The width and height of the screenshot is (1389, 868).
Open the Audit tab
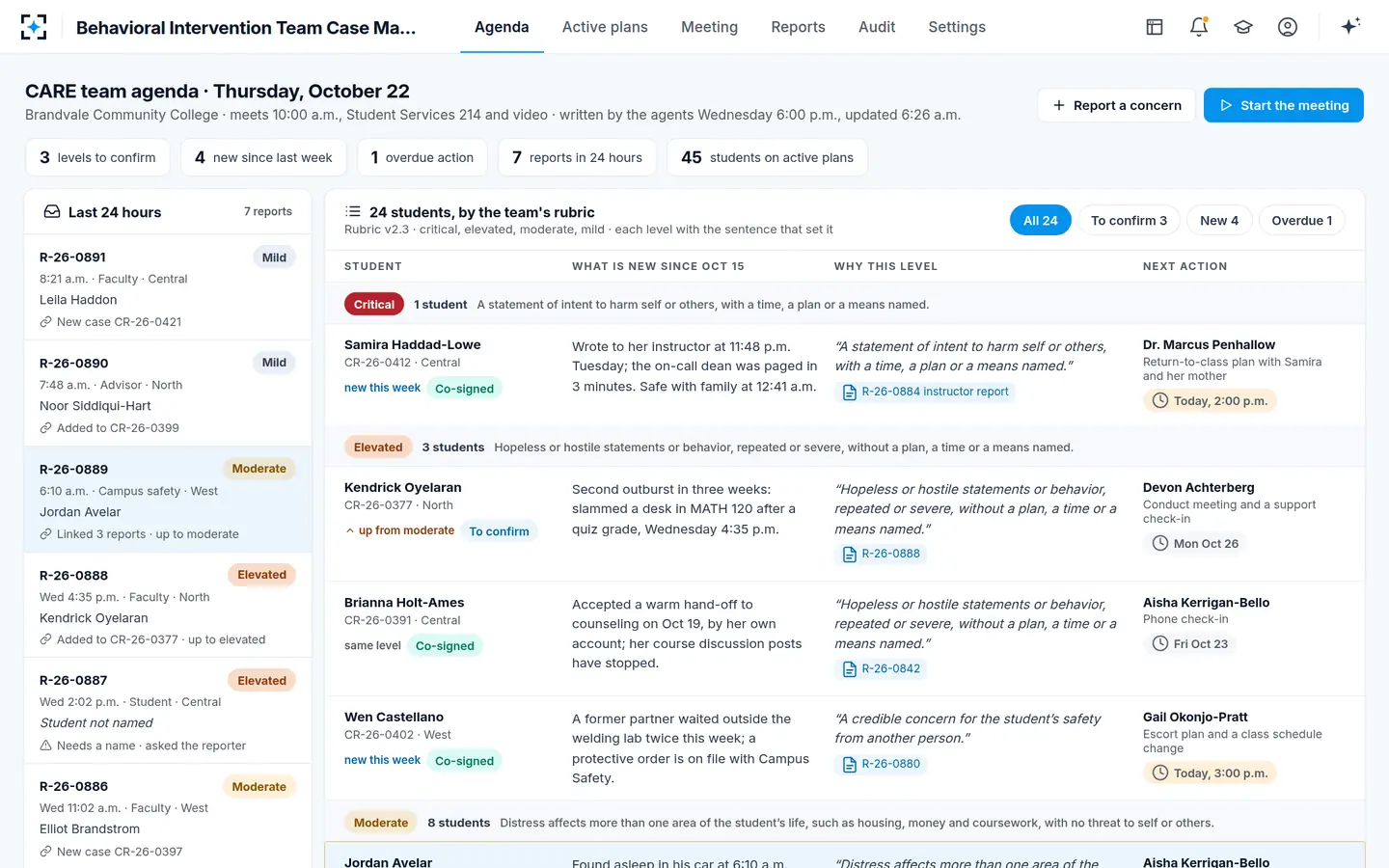coord(877,27)
